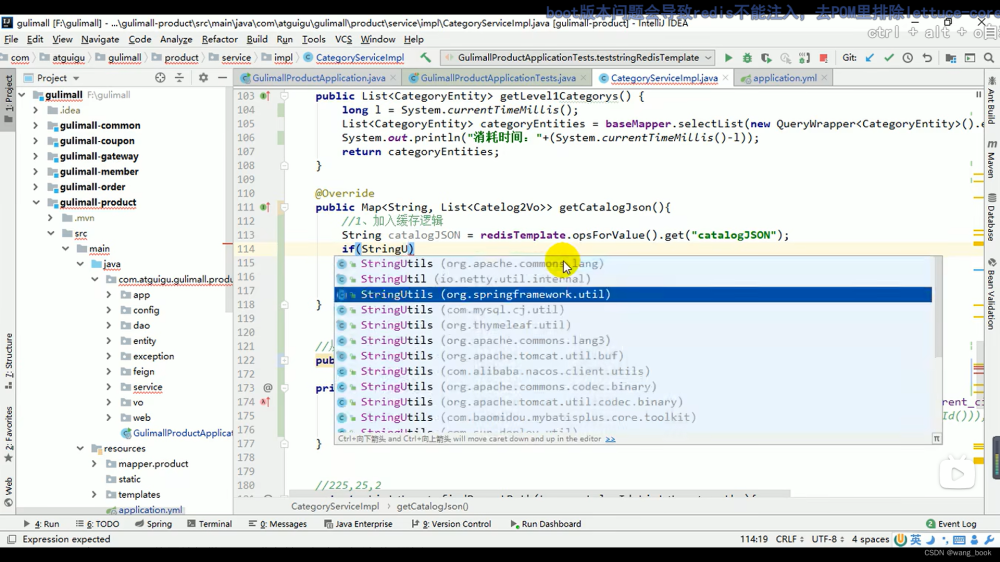
Task: Open the Maven tool window
Action: click(992, 159)
